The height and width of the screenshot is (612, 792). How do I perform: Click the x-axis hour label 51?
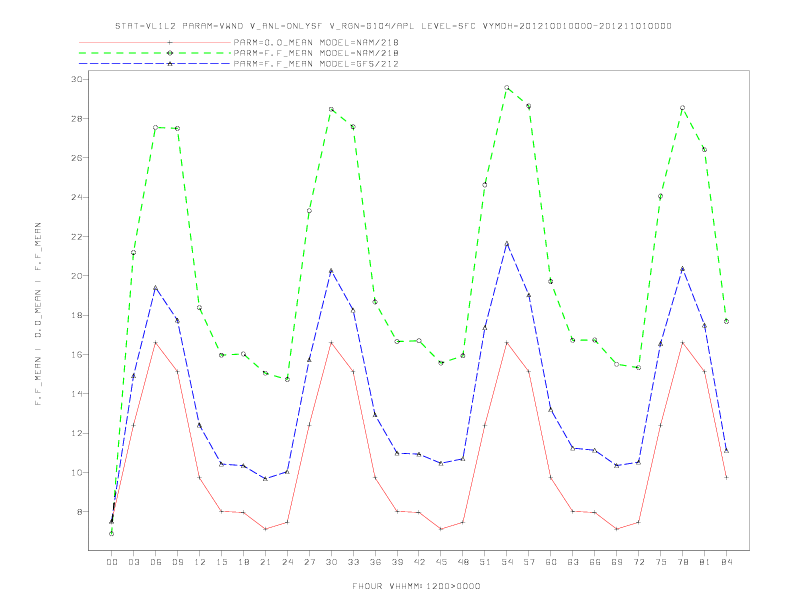coord(485,562)
